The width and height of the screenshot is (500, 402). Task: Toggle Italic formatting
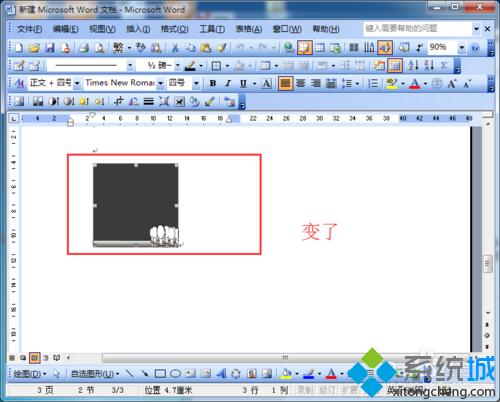pyautogui.click(x=228, y=84)
